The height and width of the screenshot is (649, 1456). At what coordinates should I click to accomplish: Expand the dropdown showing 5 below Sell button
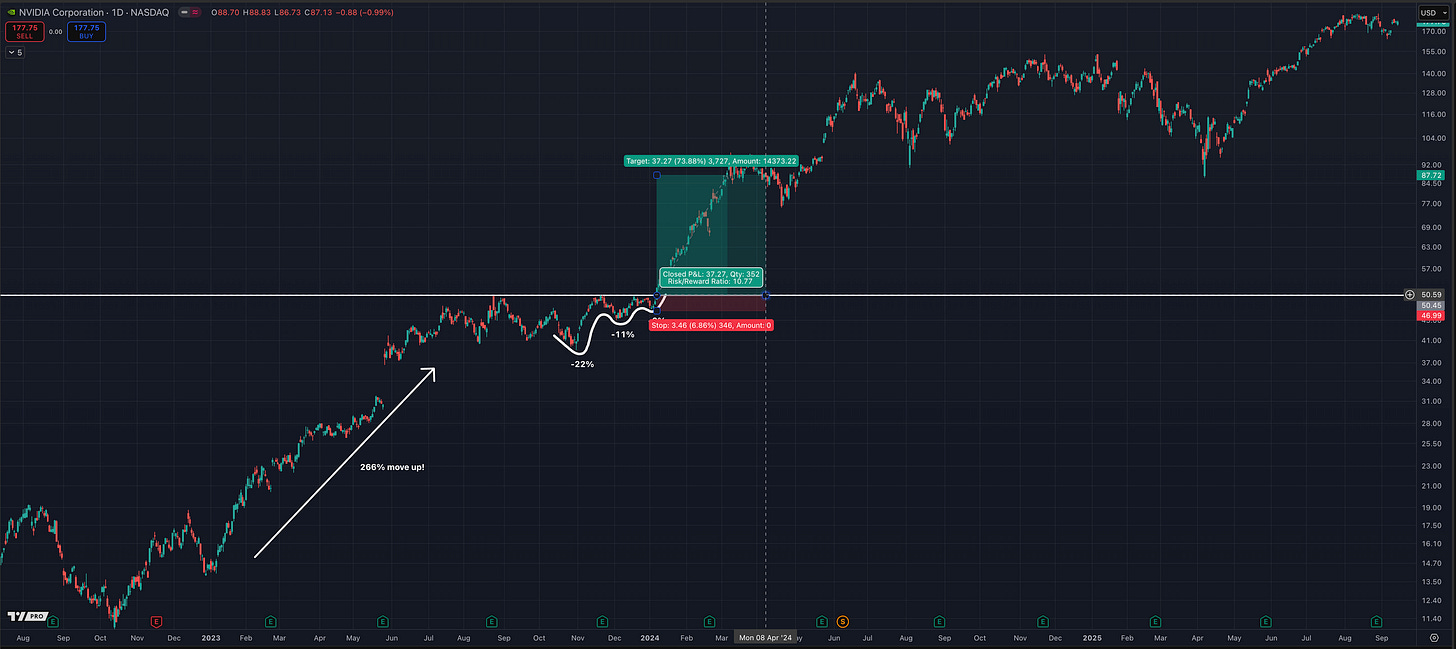point(15,51)
